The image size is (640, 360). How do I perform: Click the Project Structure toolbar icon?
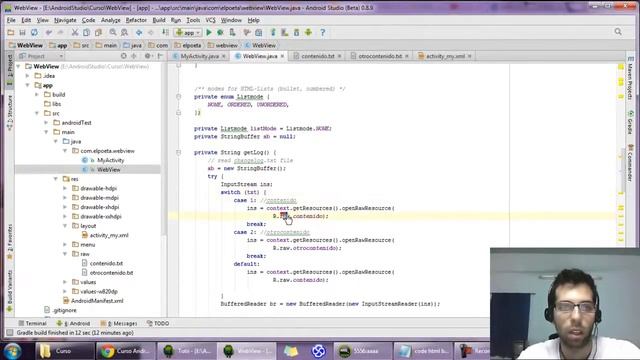[258, 32]
